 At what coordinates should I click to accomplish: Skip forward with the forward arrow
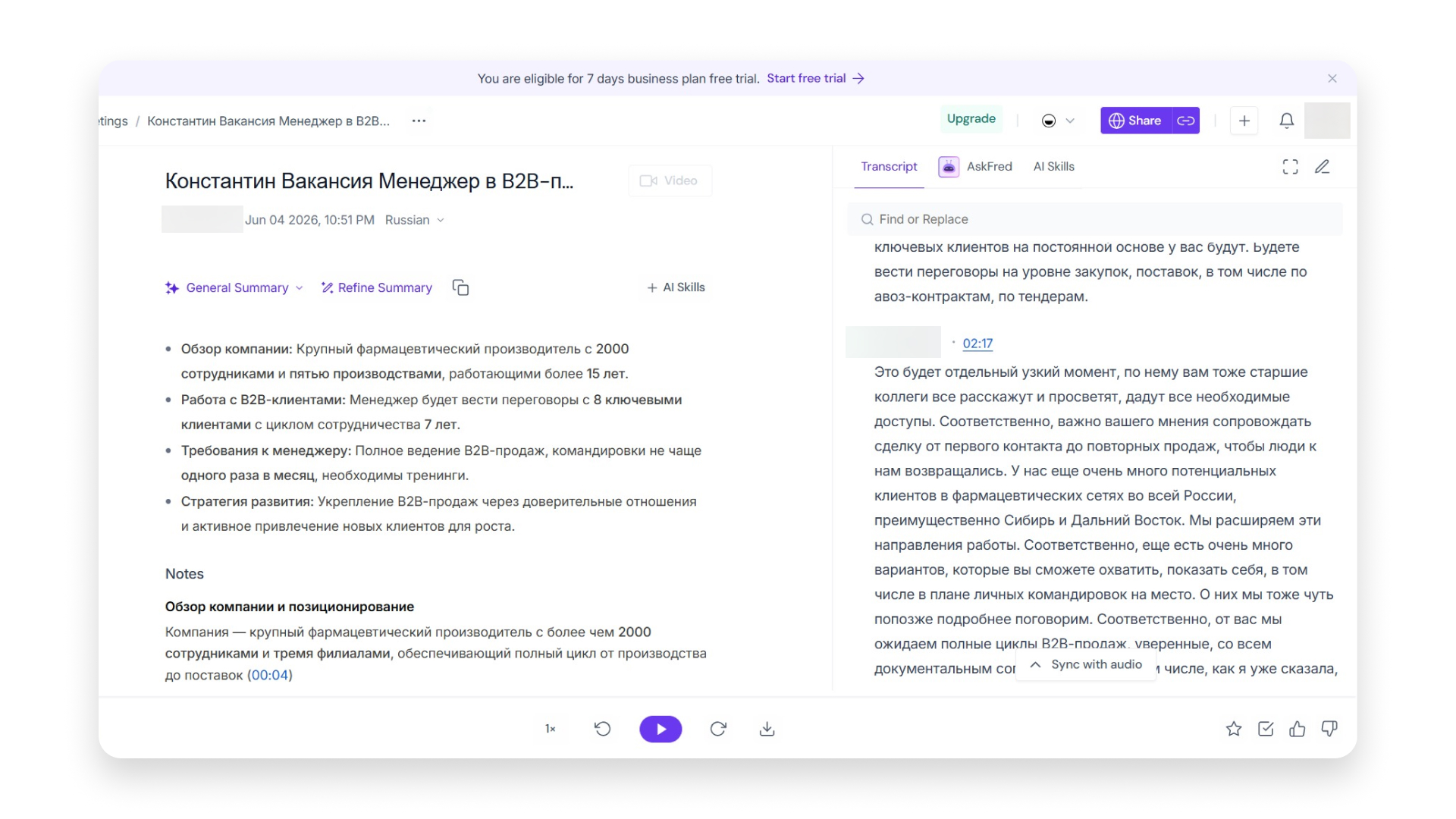click(718, 729)
